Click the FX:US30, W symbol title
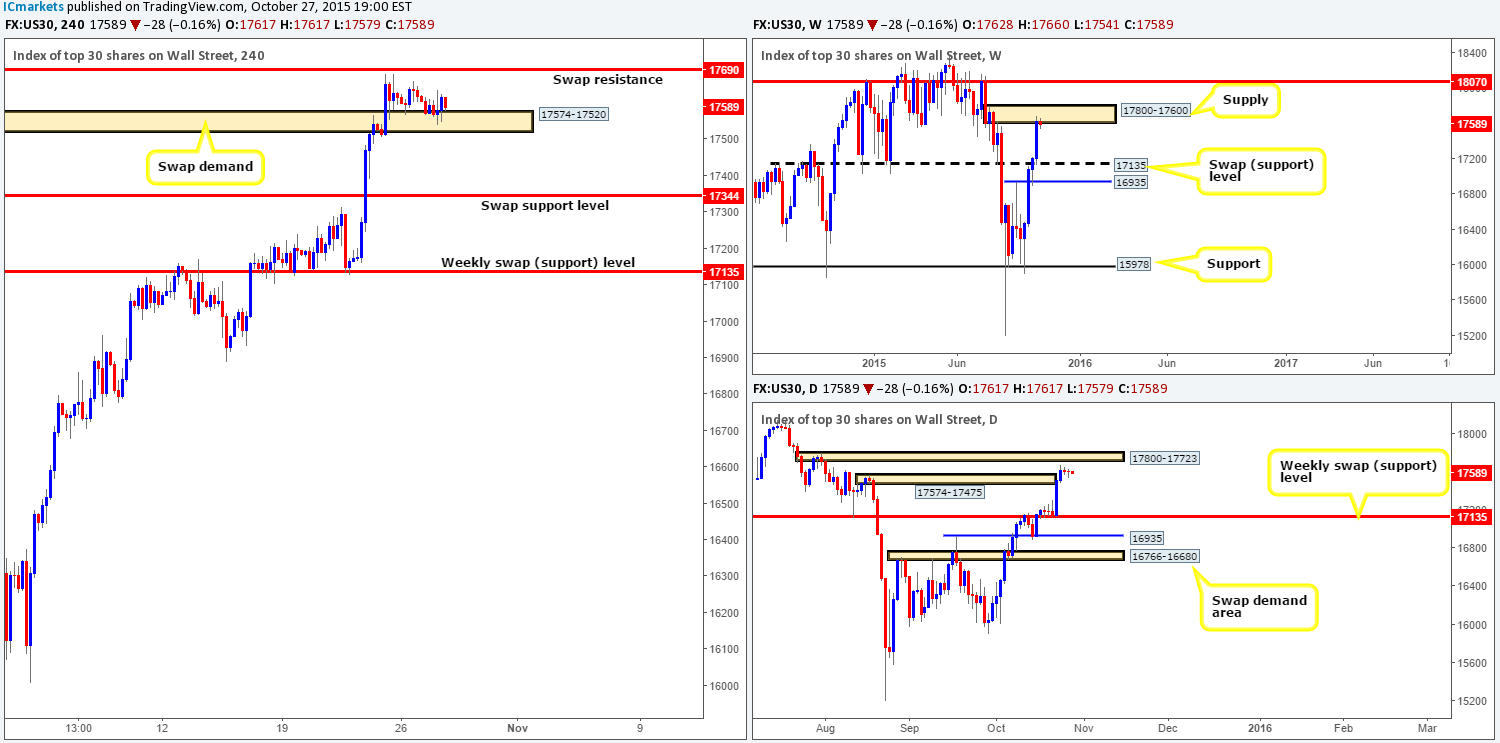This screenshot has height=743, width=1500. pos(787,25)
